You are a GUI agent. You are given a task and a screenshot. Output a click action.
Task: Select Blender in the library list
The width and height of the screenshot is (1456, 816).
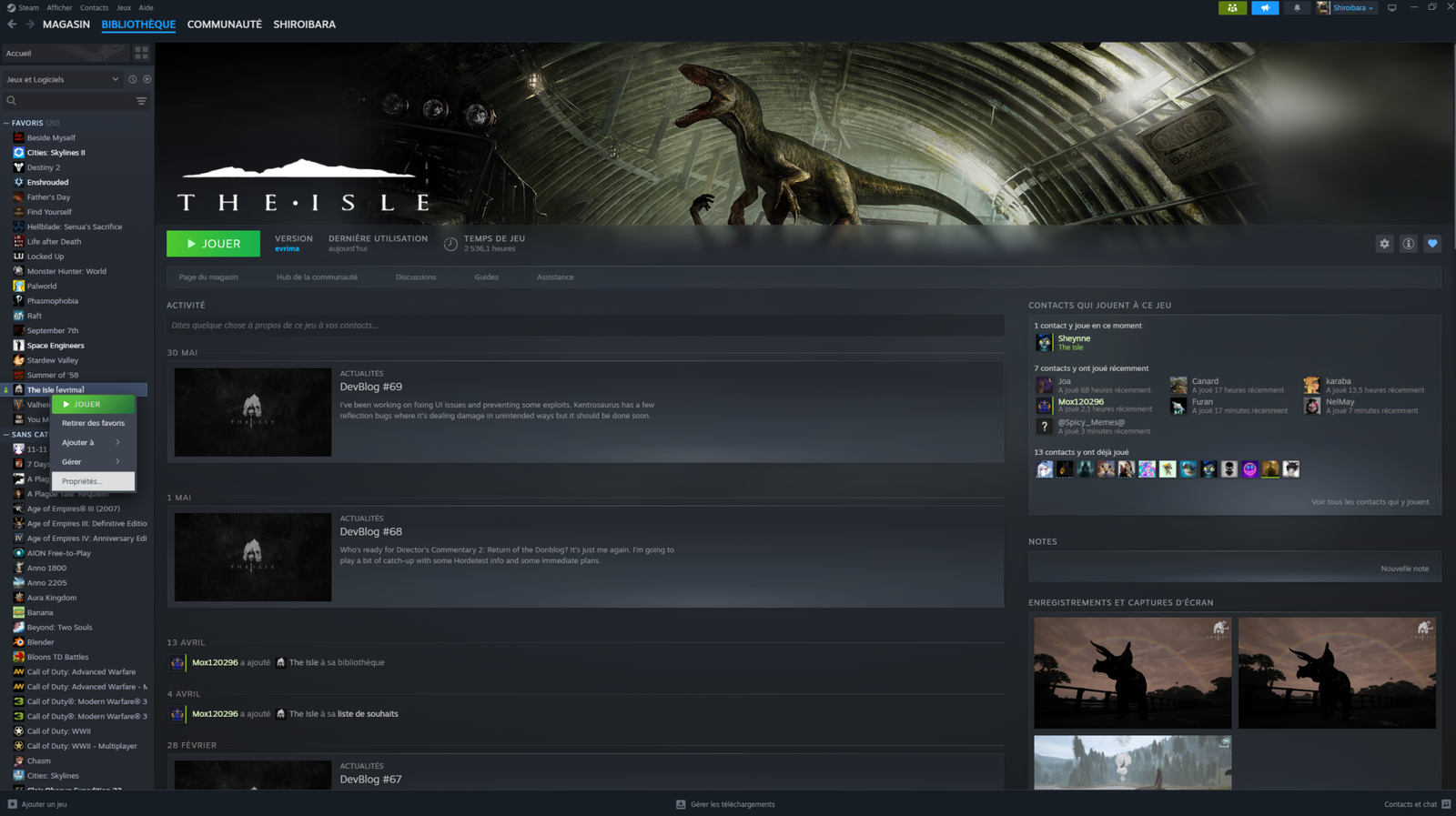pyautogui.click(x=40, y=642)
